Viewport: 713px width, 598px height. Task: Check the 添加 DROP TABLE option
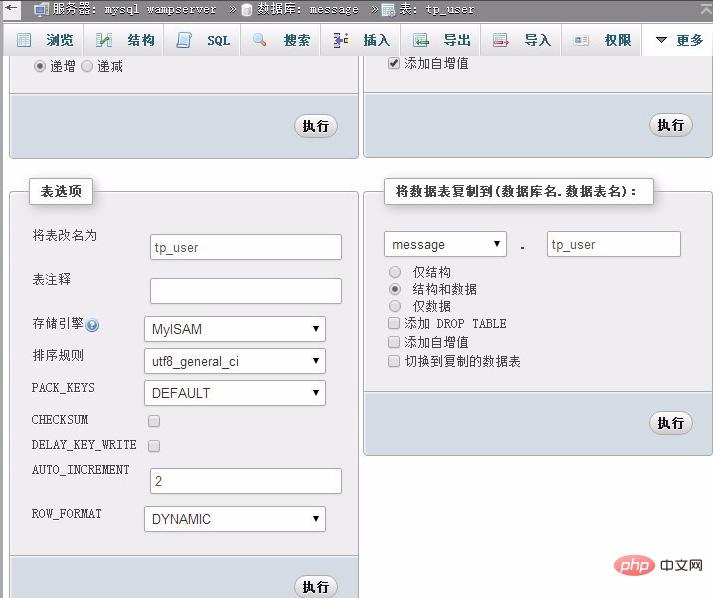pos(394,324)
